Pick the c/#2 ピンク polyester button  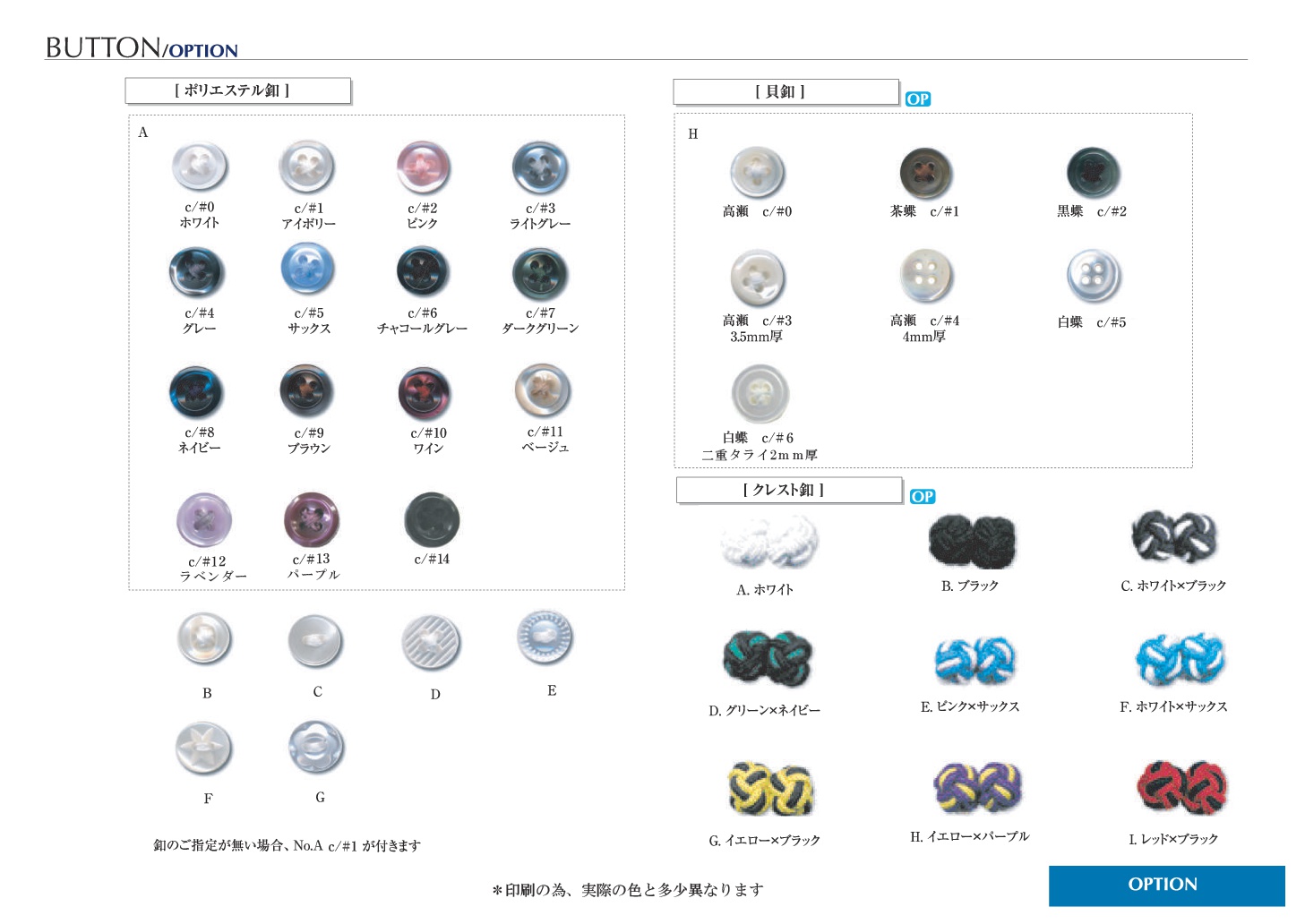[423, 167]
